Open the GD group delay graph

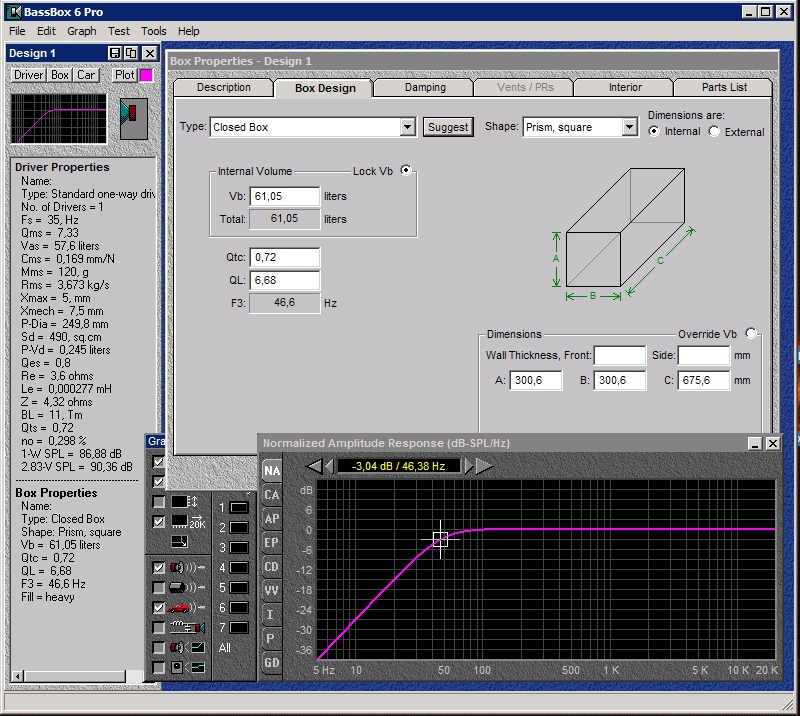pos(272,663)
